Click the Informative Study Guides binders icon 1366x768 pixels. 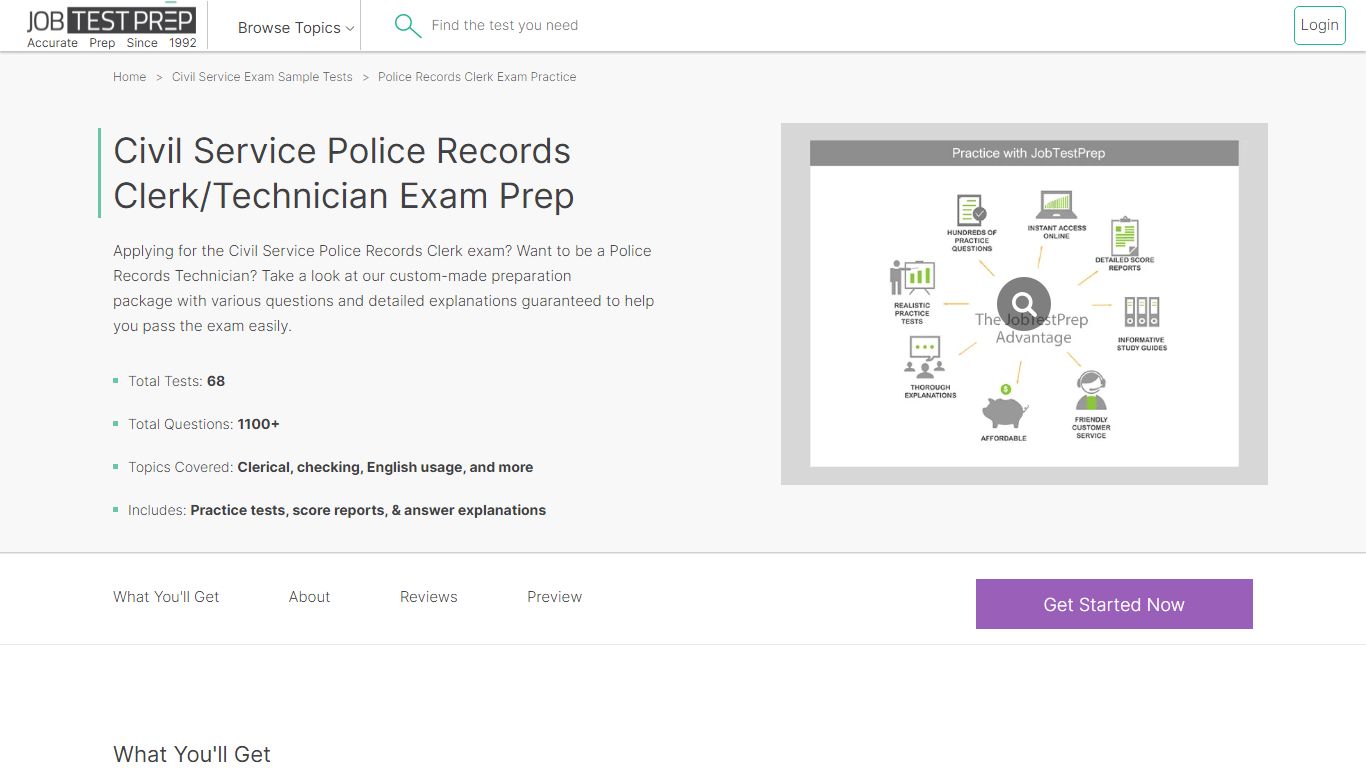(1141, 312)
